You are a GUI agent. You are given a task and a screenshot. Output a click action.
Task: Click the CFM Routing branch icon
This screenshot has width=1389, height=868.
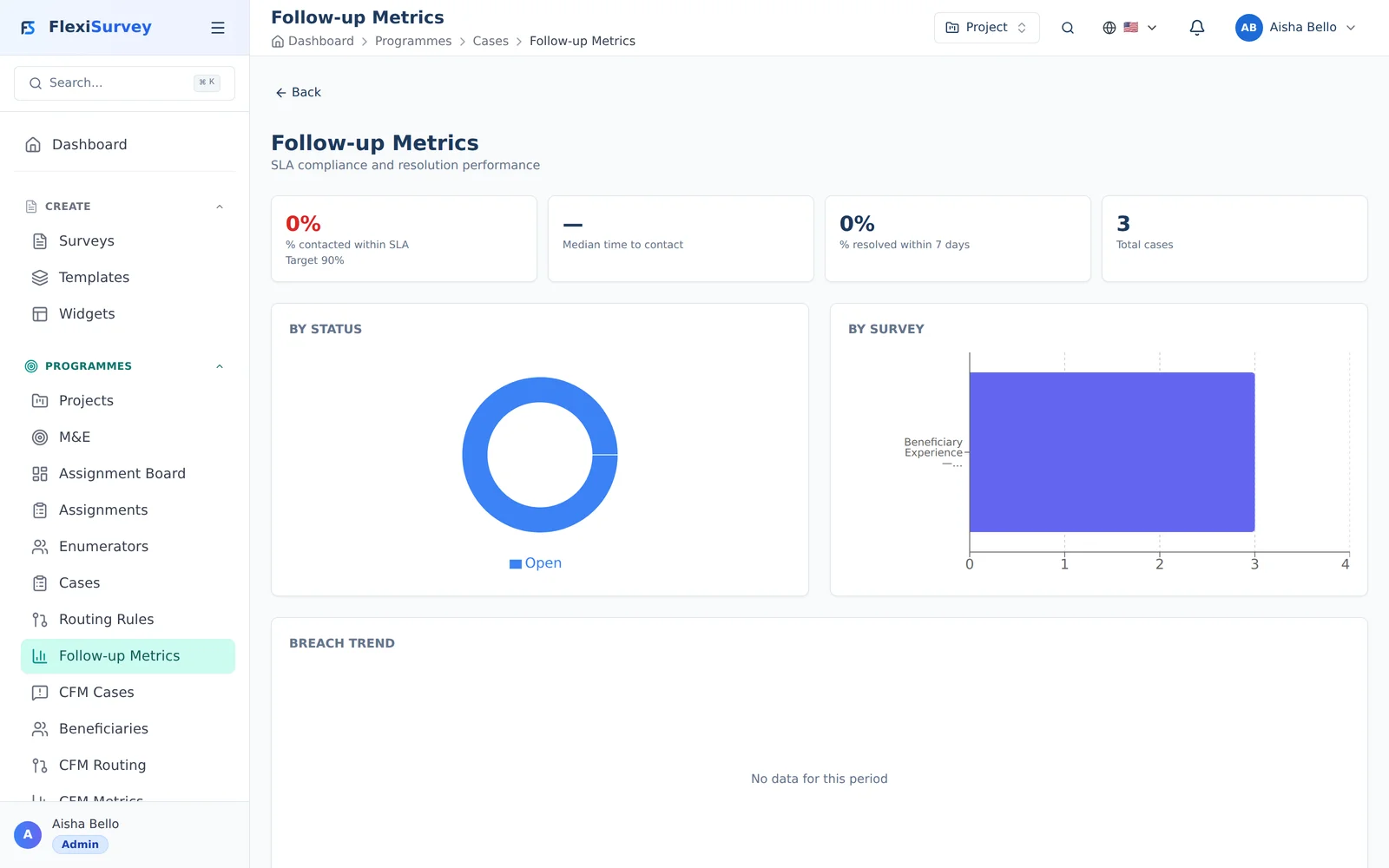40,766
